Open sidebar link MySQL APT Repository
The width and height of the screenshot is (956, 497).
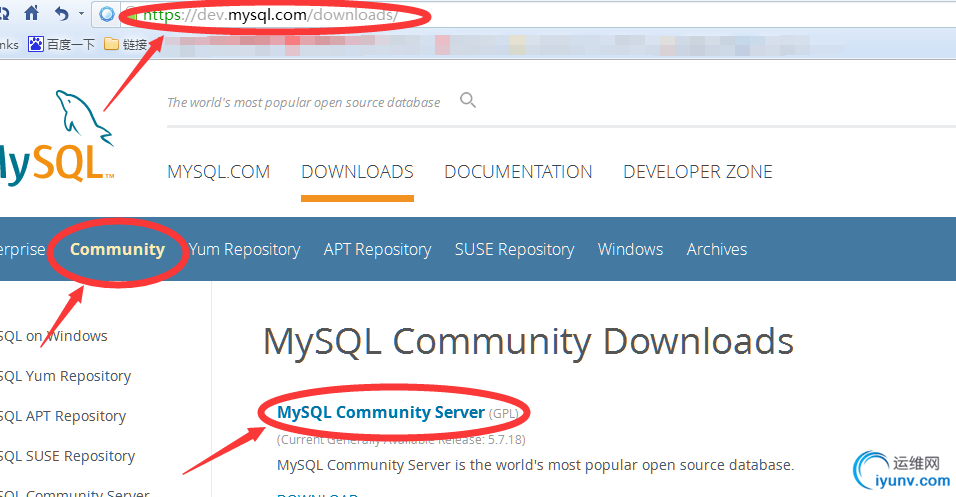click(x=63, y=417)
